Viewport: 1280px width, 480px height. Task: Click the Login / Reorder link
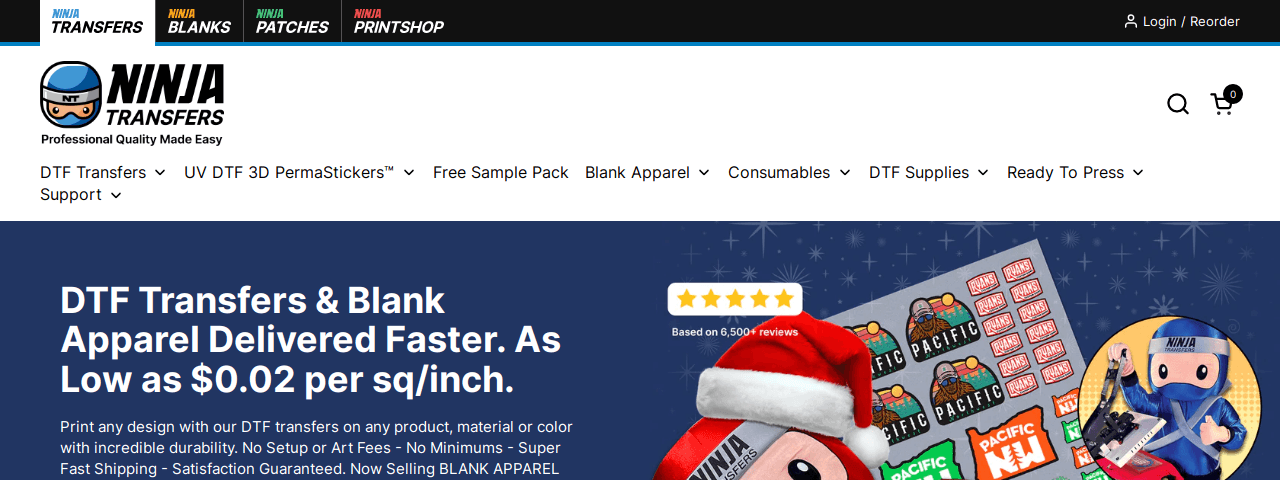(x=1191, y=21)
